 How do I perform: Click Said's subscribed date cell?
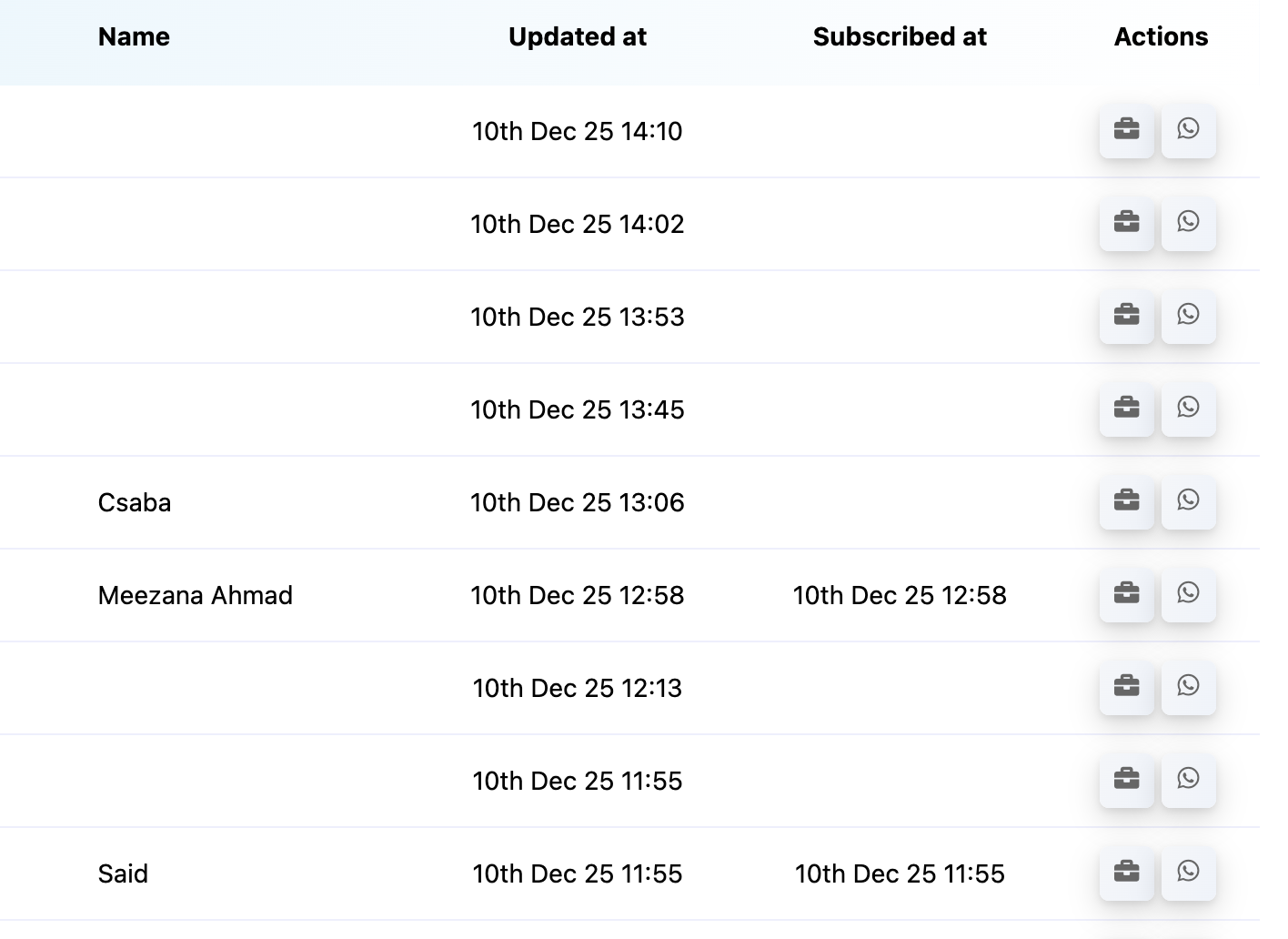[x=900, y=874]
